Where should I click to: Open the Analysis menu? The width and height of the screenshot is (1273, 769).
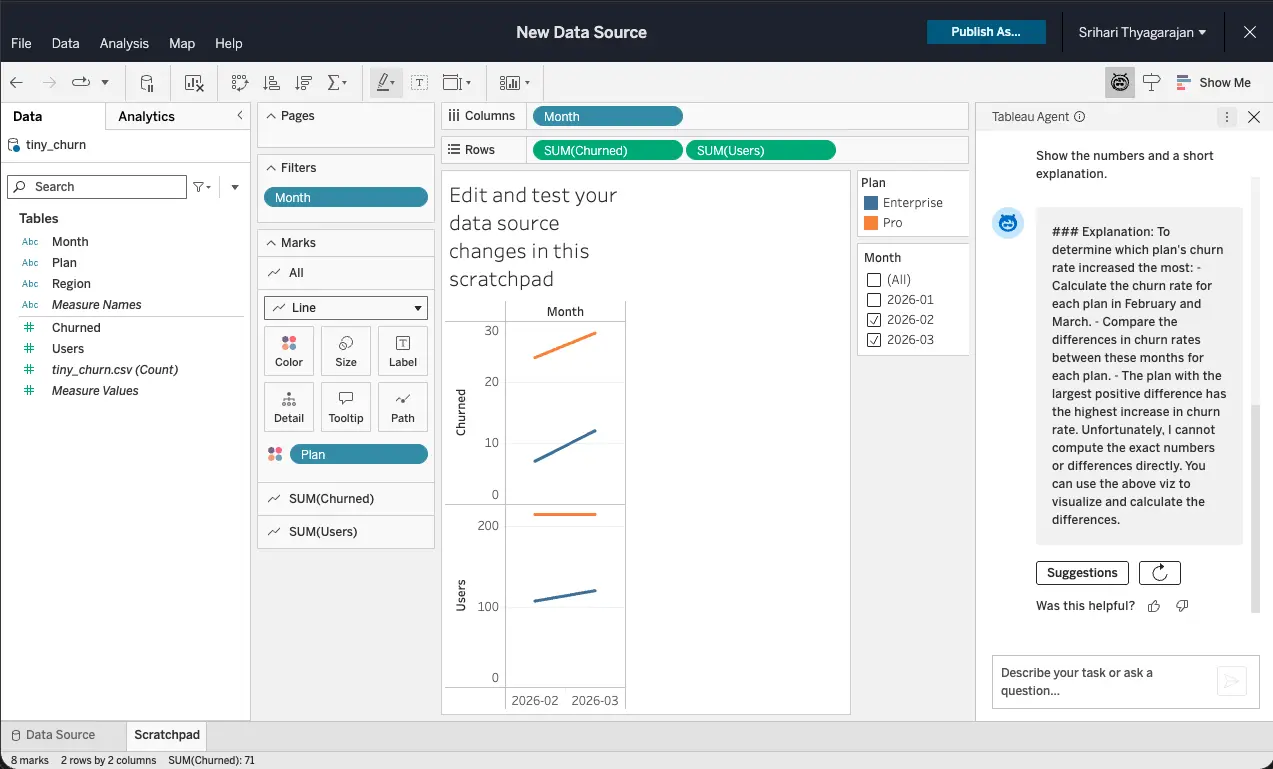point(124,43)
